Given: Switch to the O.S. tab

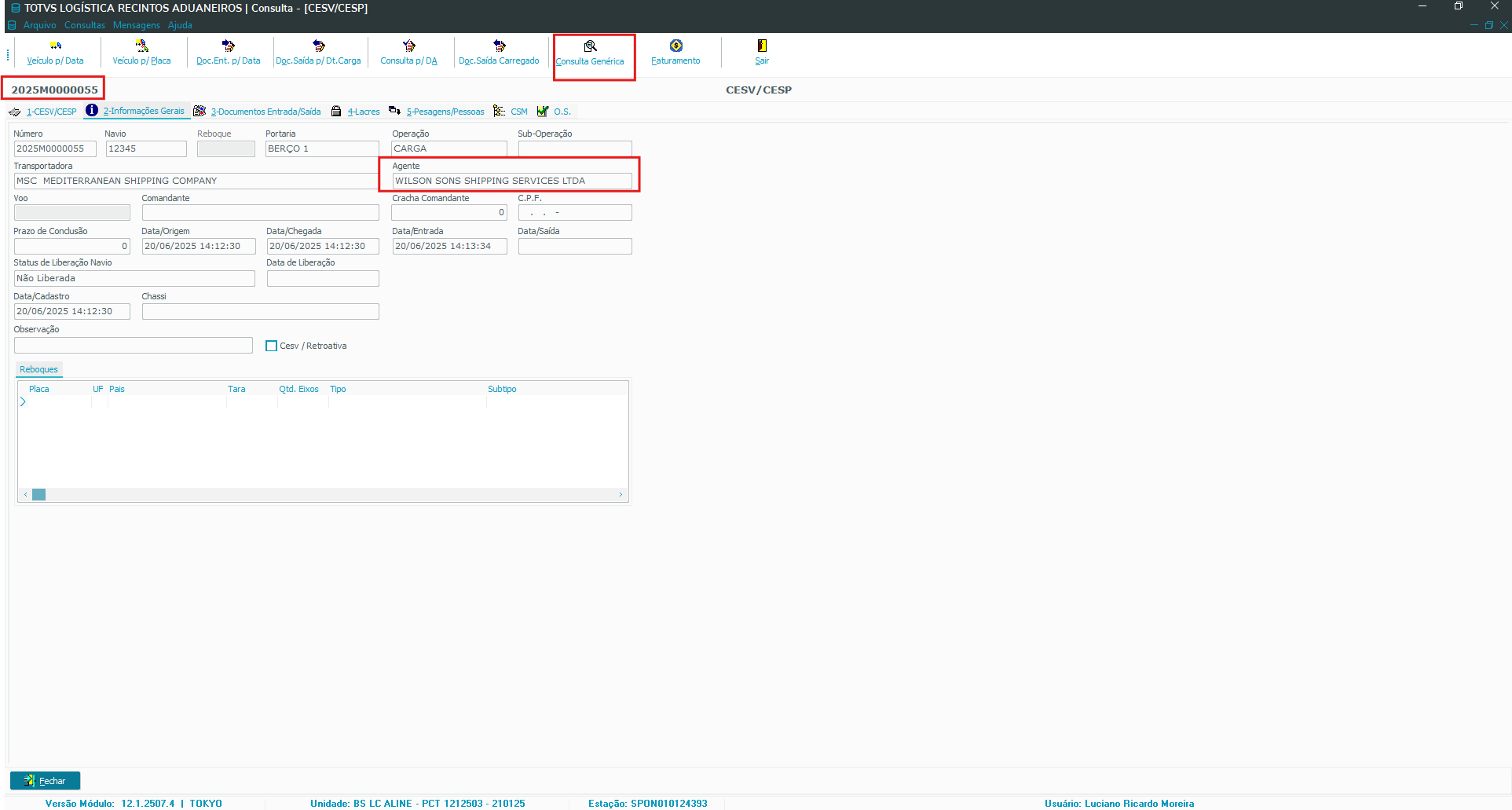Looking at the screenshot, I should coord(562,112).
